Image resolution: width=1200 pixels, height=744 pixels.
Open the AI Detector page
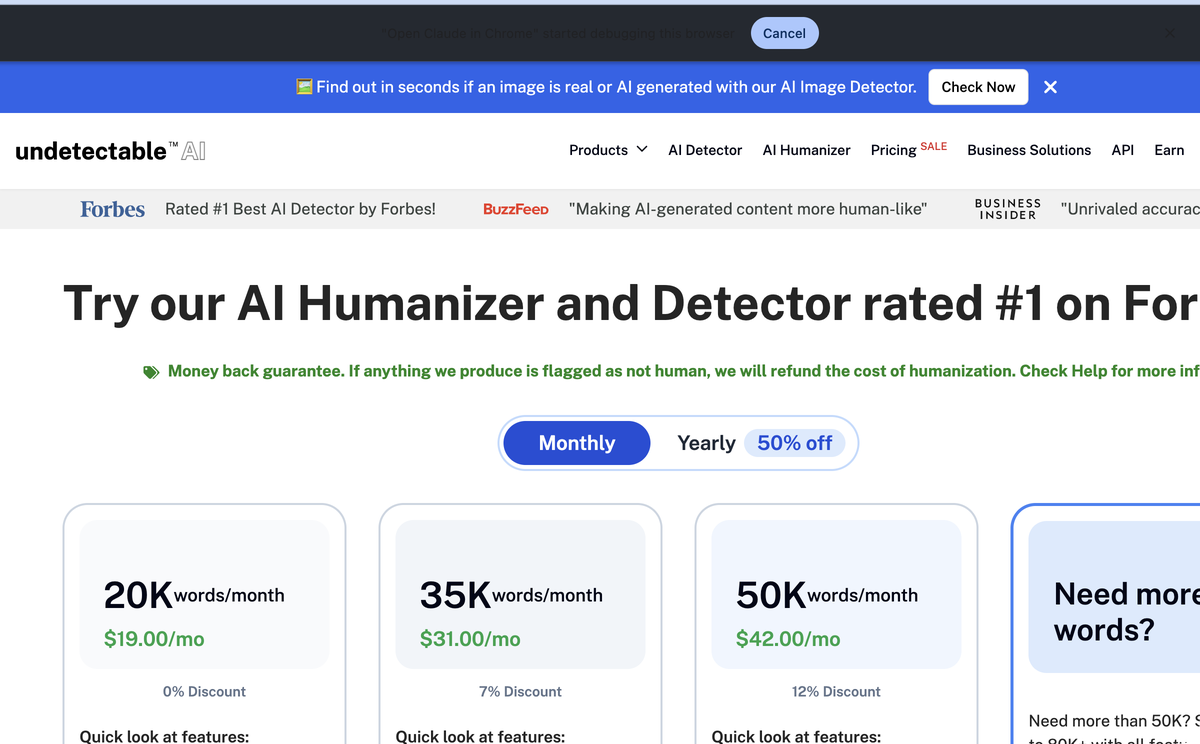coord(705,150)
